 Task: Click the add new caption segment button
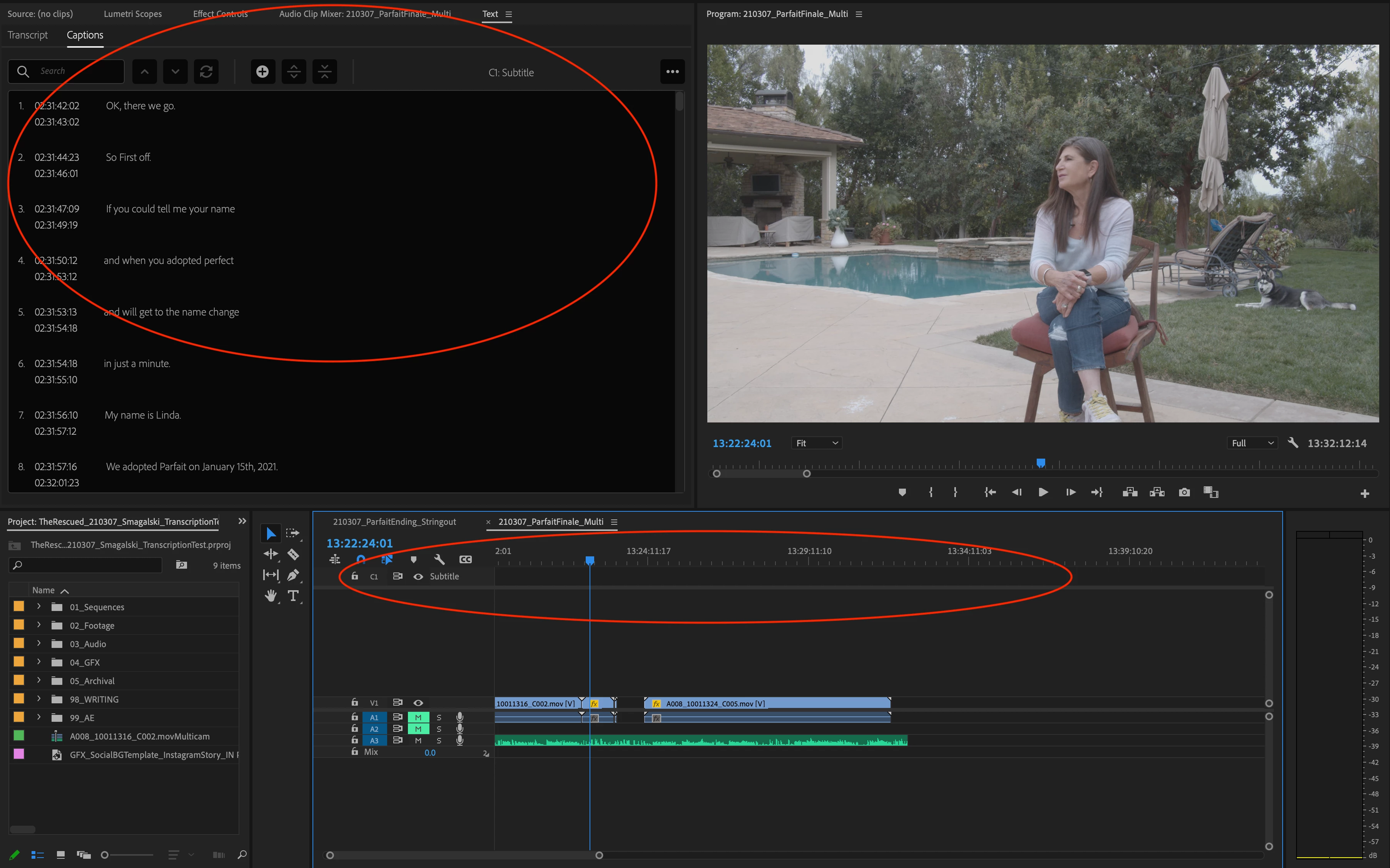click(262, 72)
